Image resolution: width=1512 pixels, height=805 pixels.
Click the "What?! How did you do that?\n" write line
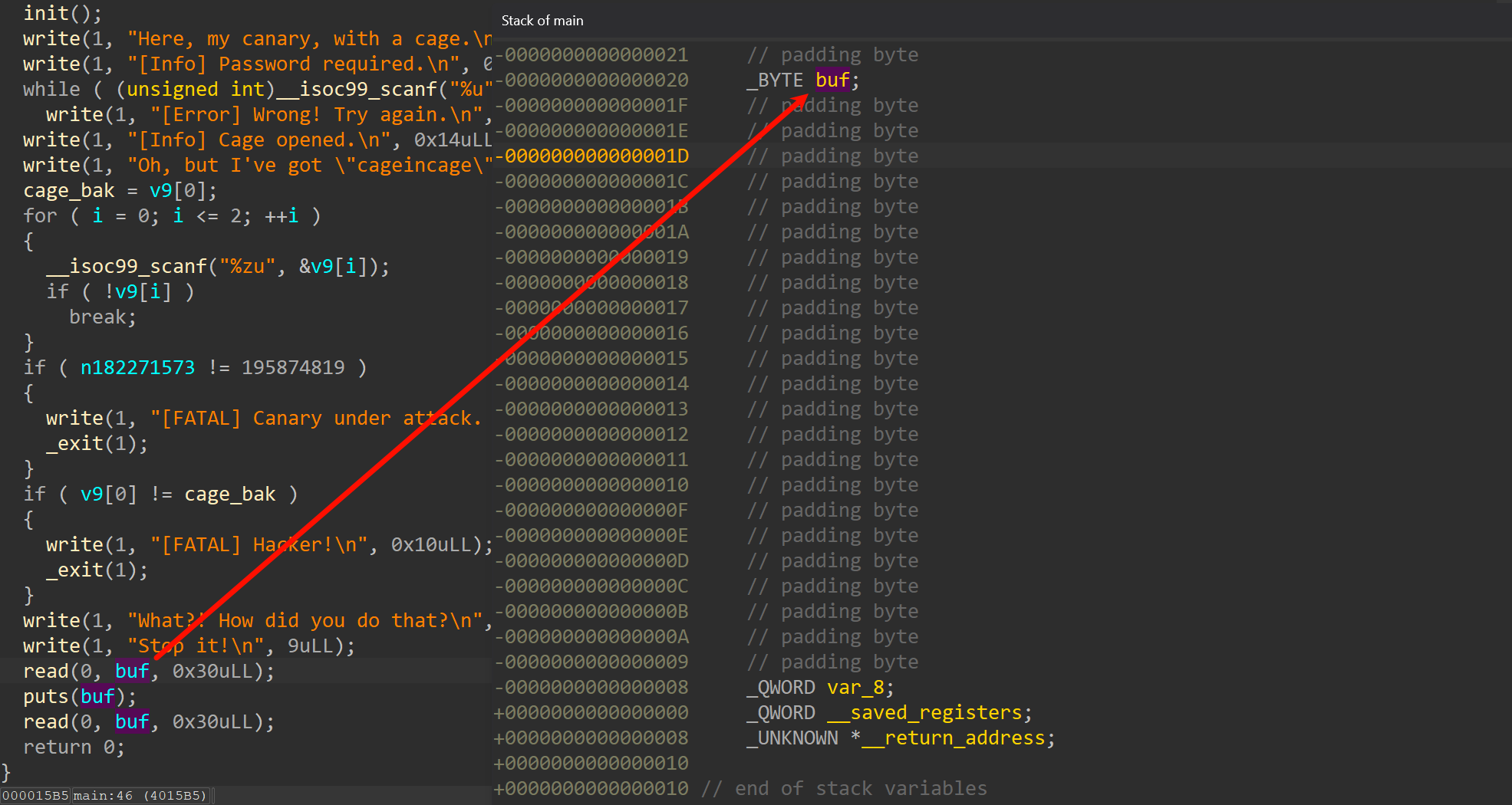tap(257, 620)
